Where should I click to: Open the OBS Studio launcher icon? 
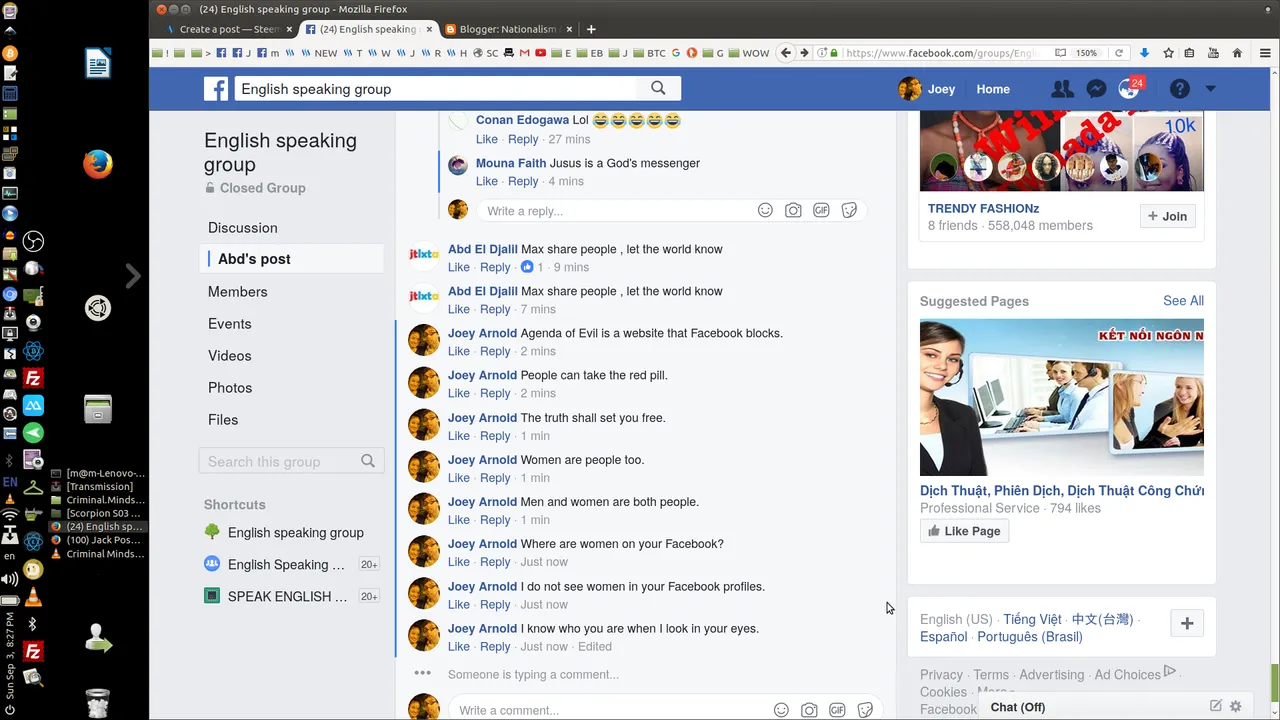33,241
